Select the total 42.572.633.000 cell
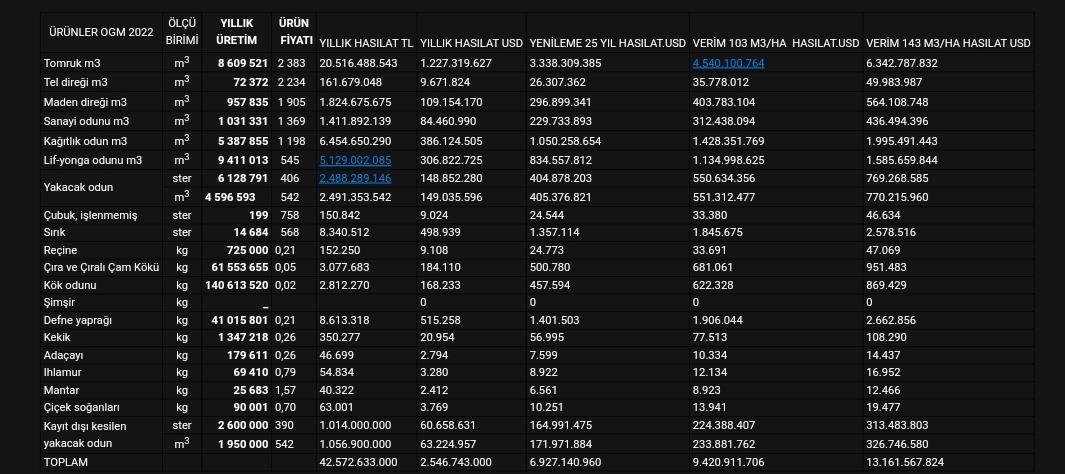Image resolution: width=1065 pixels, height=474 pixels. [x=359, y=462]
